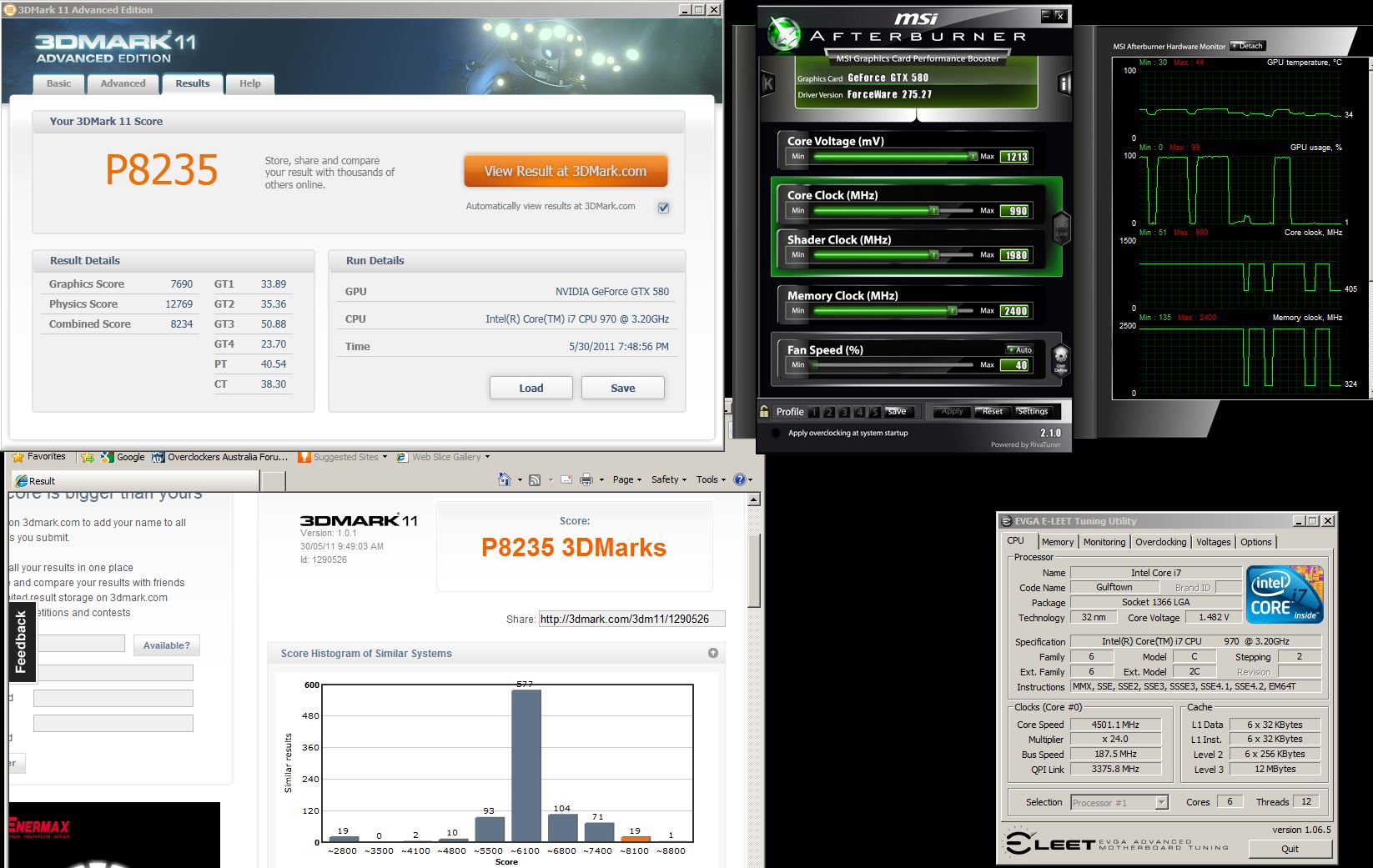Click the MSI Afterburner dragon logo
Screen dimensions: 1373x868
click(x=783, y=33)
